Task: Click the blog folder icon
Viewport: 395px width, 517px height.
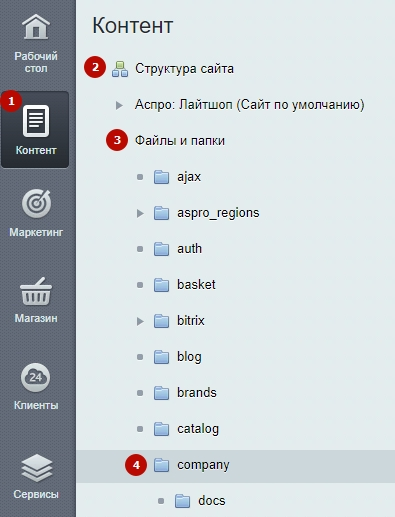Action: click(161, 357)
